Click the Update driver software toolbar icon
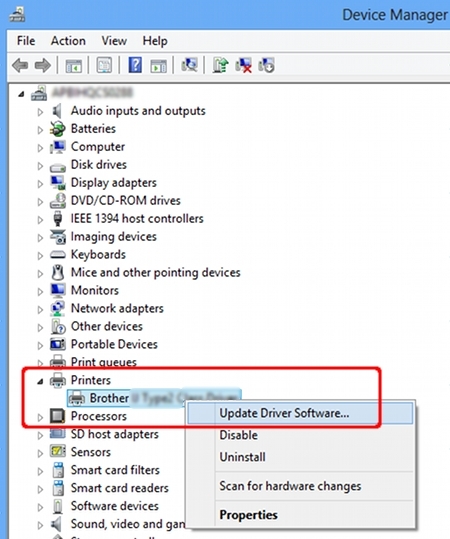The width and height of the screenshot is (450, 539). [220, 65]
